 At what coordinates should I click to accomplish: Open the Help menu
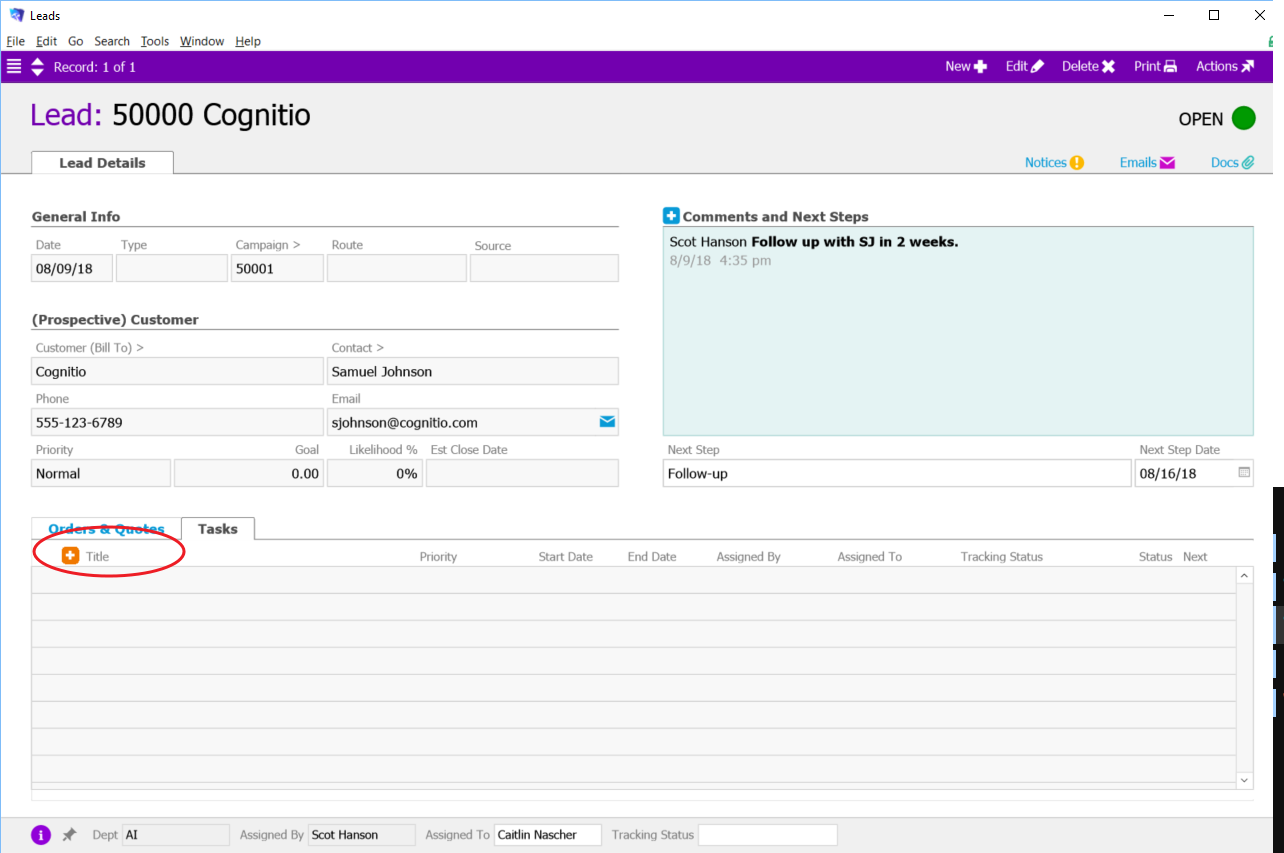248,41
